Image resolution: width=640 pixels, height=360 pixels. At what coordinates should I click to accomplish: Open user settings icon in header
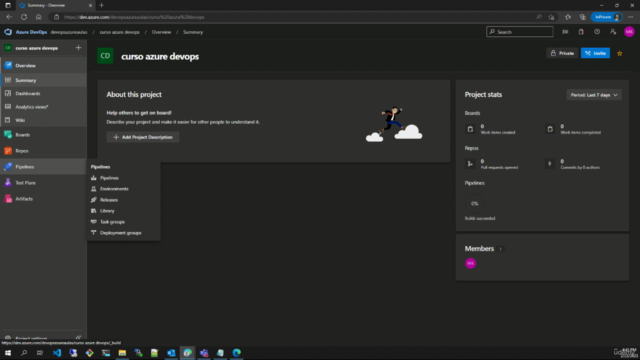(x=613, y=32)
